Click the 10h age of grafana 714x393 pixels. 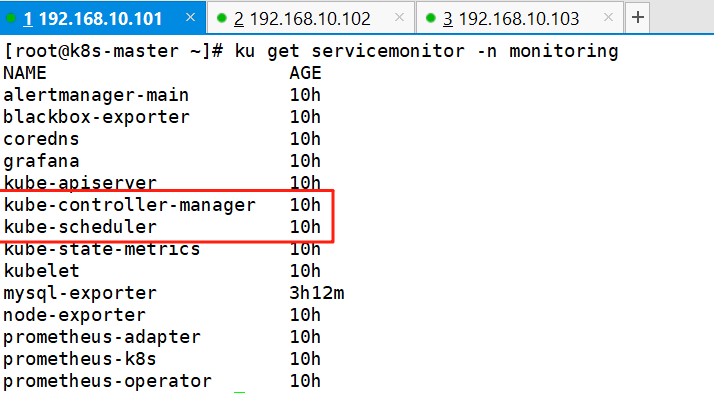pyautogui.click(x=305, y=161)
